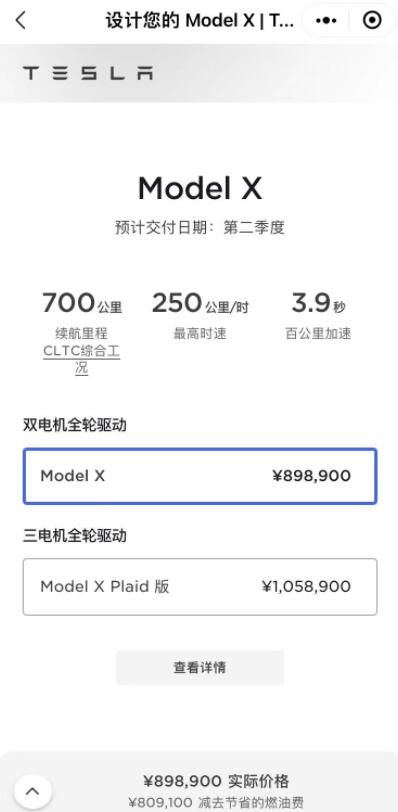398x812 pixels.
Task: Tap the 减去节省的燃油费 price line
Action: [x=216, y=803]
